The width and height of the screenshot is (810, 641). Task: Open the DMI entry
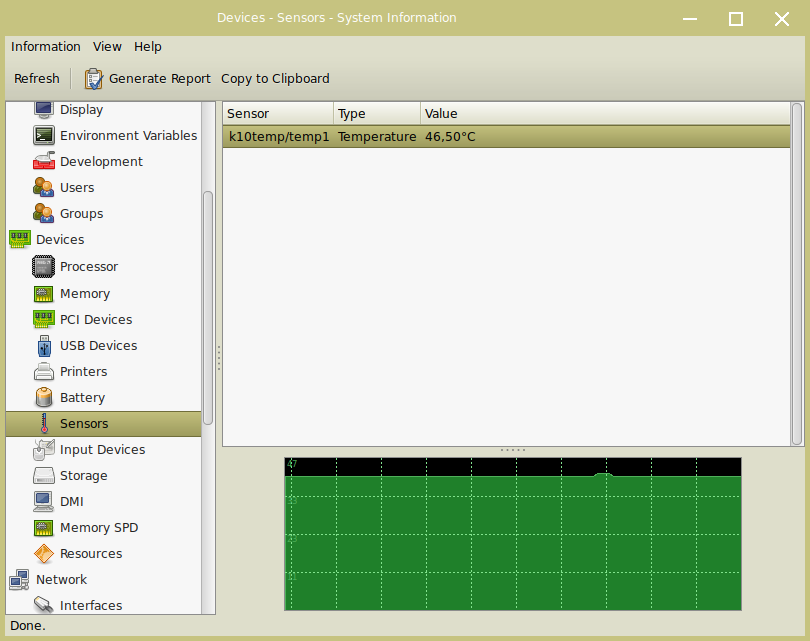(x=72, y=502)
